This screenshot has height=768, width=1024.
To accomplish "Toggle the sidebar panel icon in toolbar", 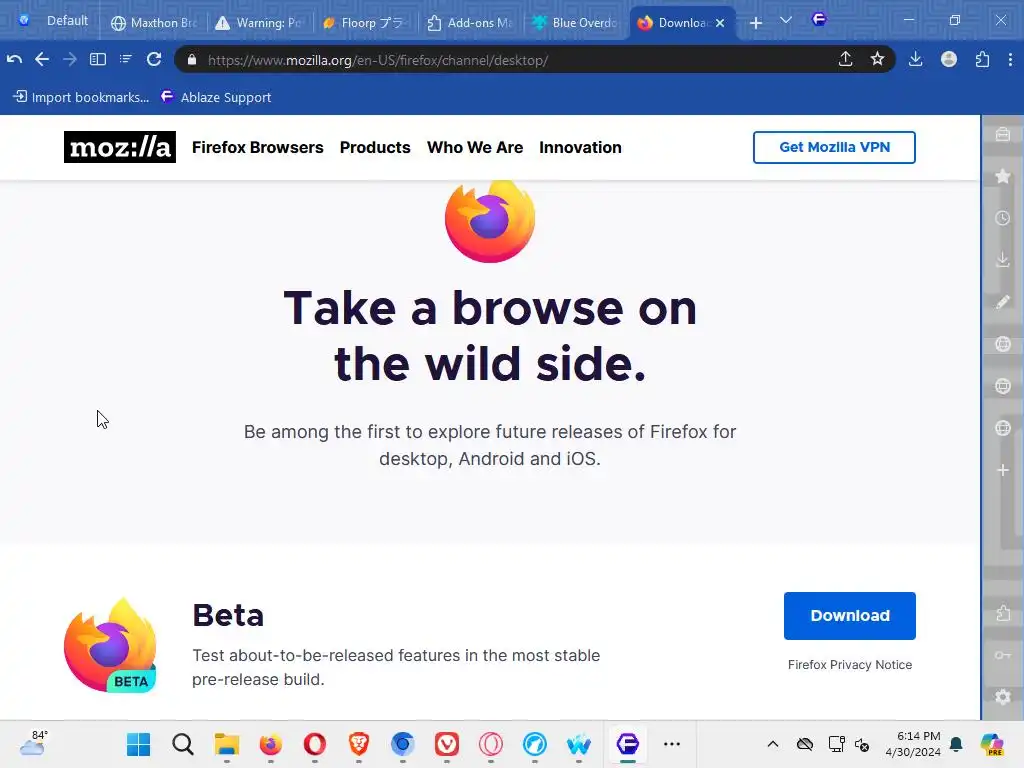I will coord(98,59).
